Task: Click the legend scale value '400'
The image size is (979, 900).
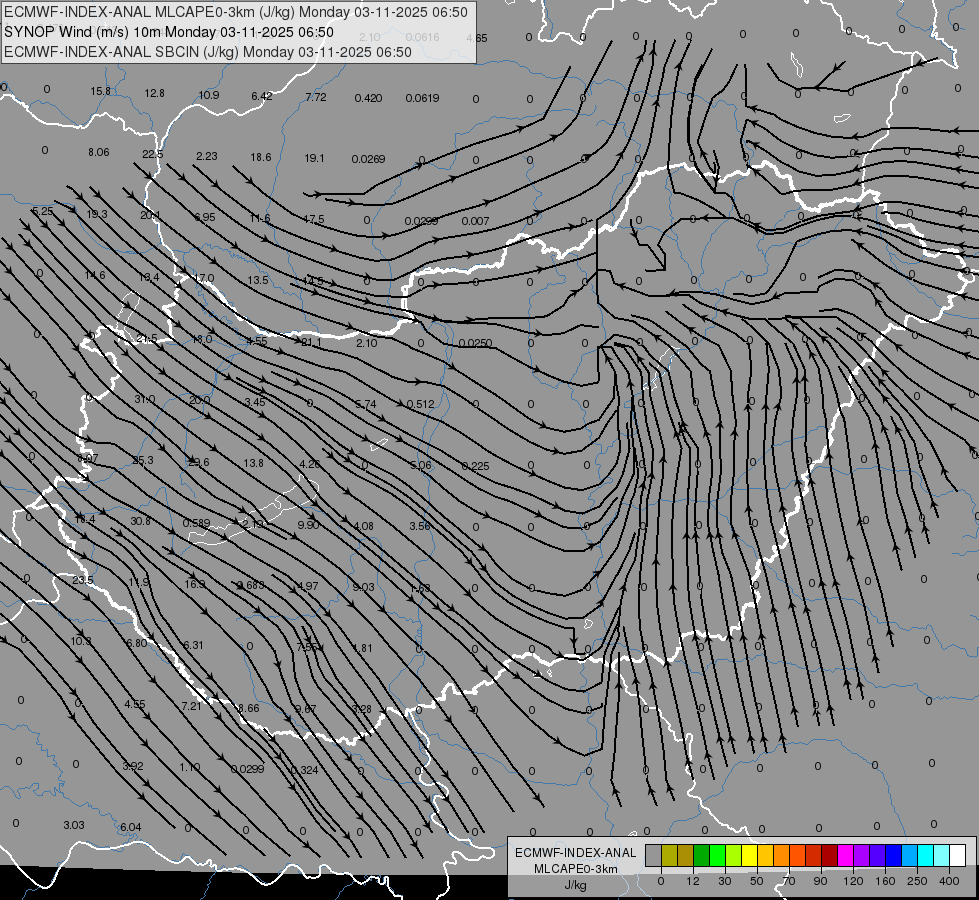Action: 949,881
